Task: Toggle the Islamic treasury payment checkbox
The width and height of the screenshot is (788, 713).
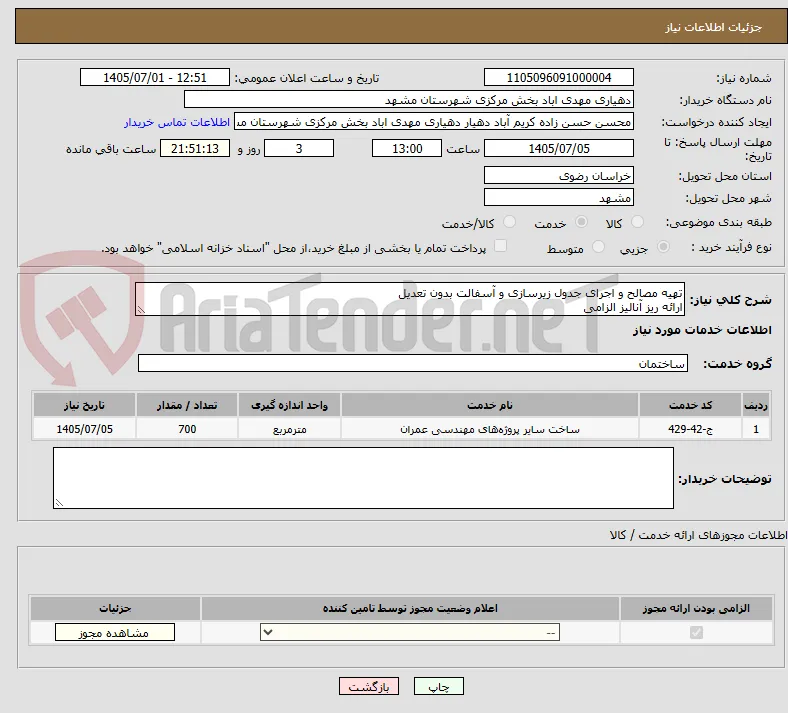Action: (x=501, y=246)
